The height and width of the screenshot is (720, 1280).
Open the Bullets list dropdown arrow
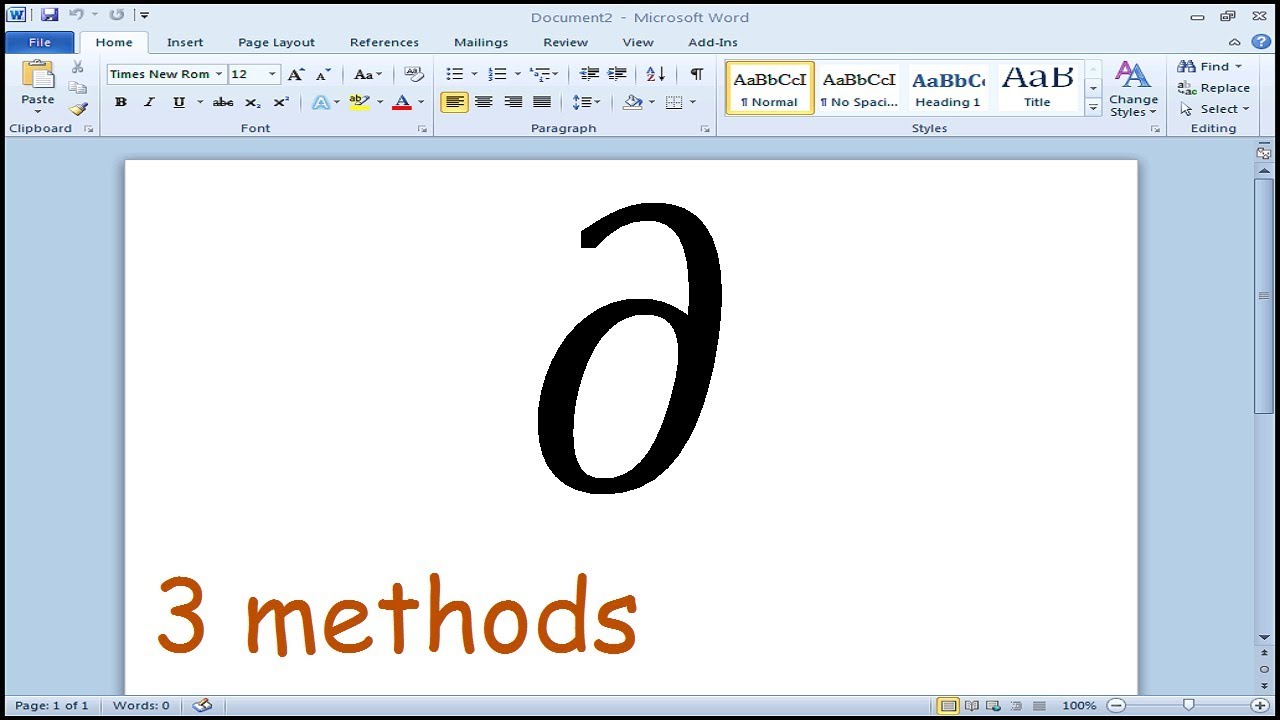click(474, 74)
